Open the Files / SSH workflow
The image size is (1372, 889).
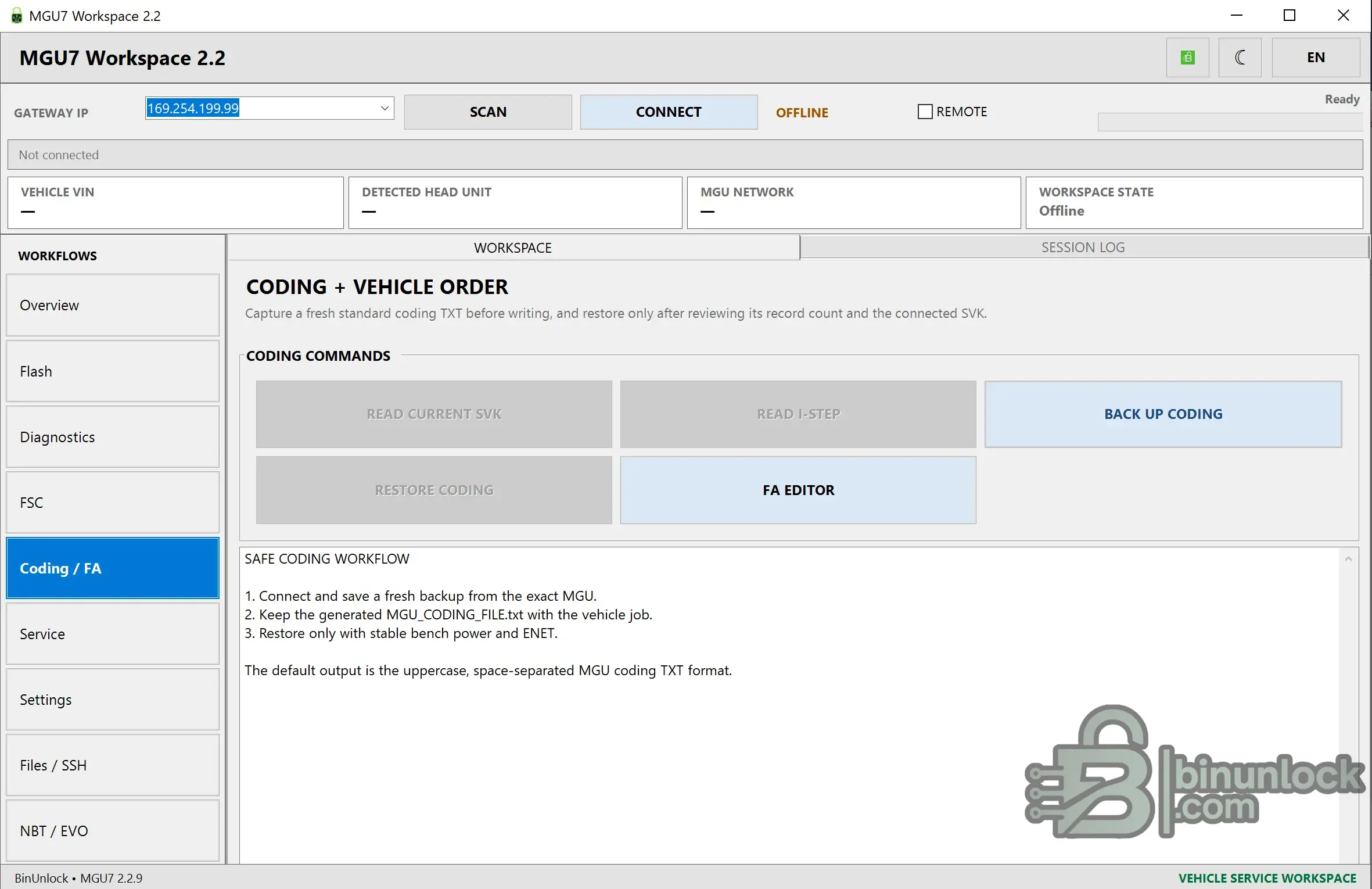click(x=113, y=765)
